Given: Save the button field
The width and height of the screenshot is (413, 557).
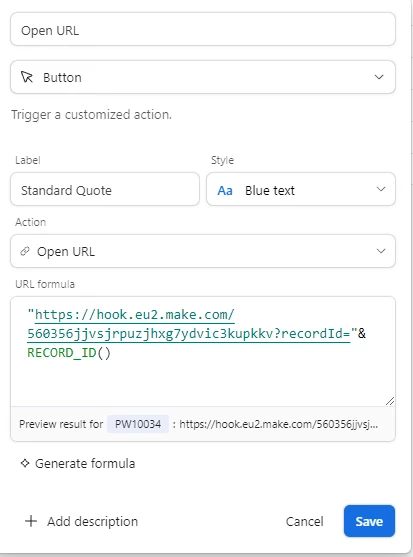Looking at the screenshot, I should [x=369, y=521].
